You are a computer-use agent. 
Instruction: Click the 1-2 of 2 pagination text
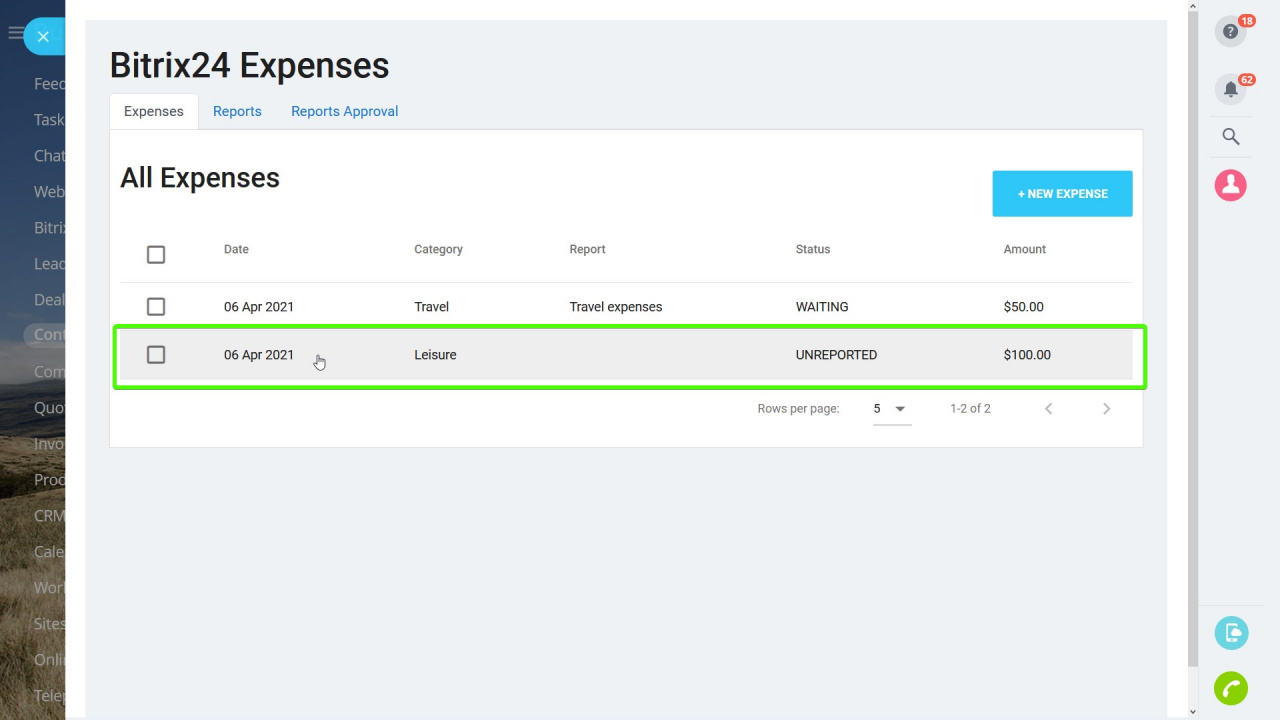(x=970, y=408)
